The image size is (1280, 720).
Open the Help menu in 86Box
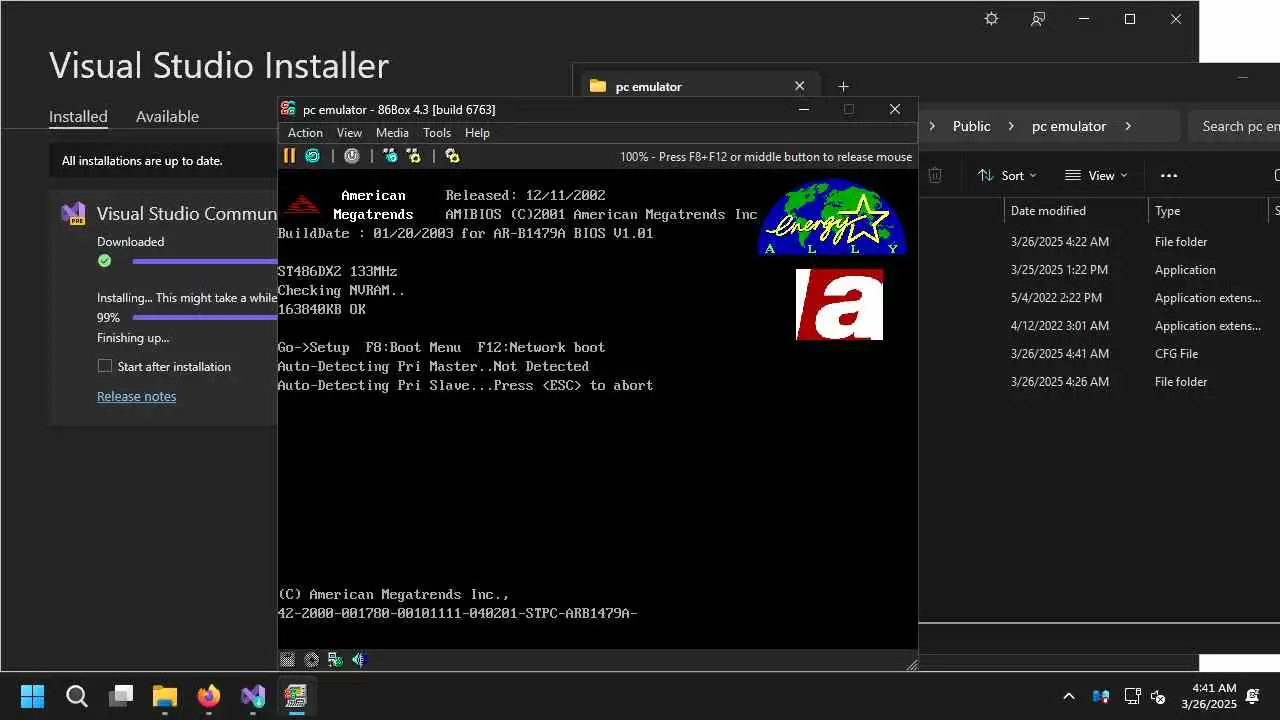(477, 133)
